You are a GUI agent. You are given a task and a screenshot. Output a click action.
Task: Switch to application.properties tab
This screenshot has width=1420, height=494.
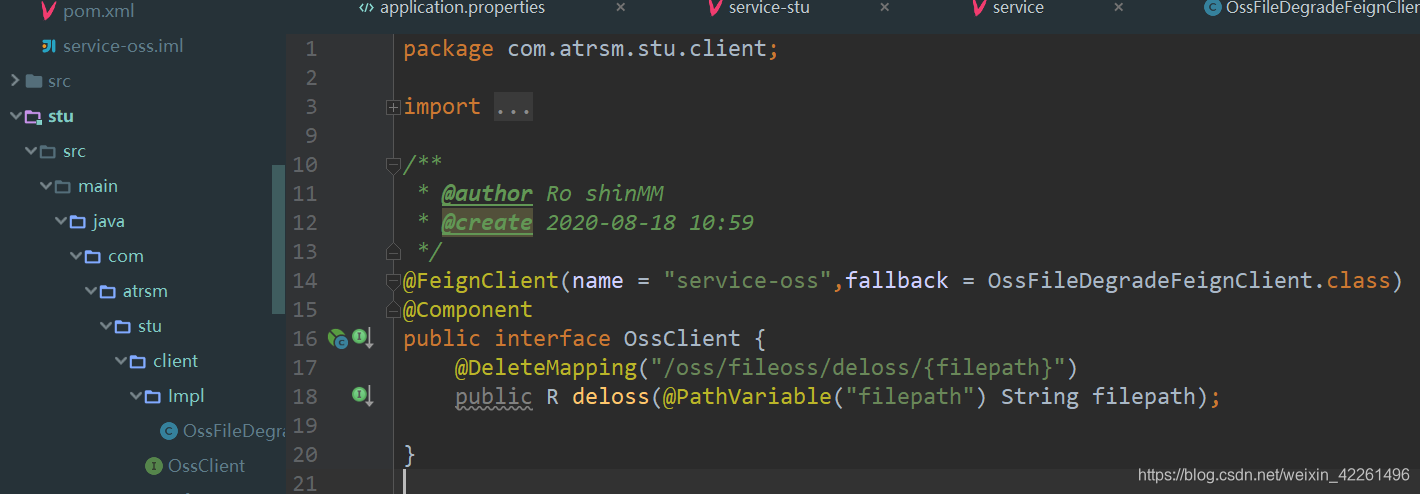[462, 8]
